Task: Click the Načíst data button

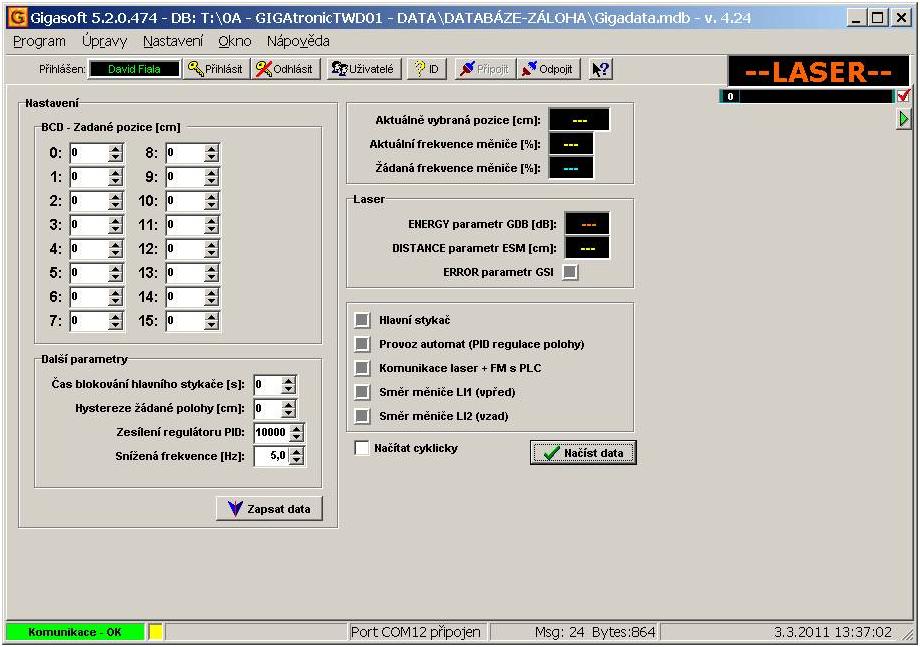Action: tap(583, 453)
